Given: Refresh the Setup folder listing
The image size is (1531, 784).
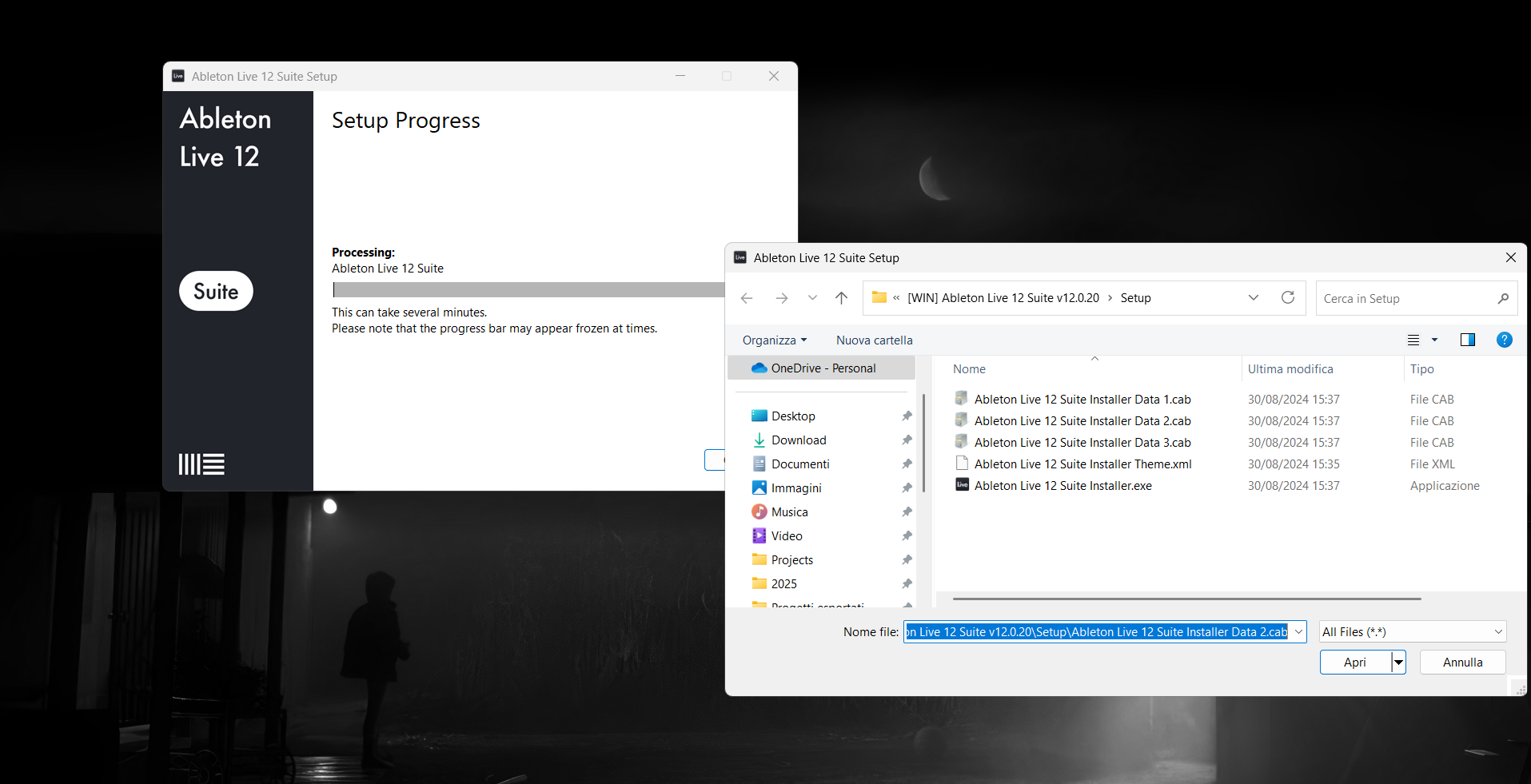Looking at the screenshot, I should [x=1288, y=297].
